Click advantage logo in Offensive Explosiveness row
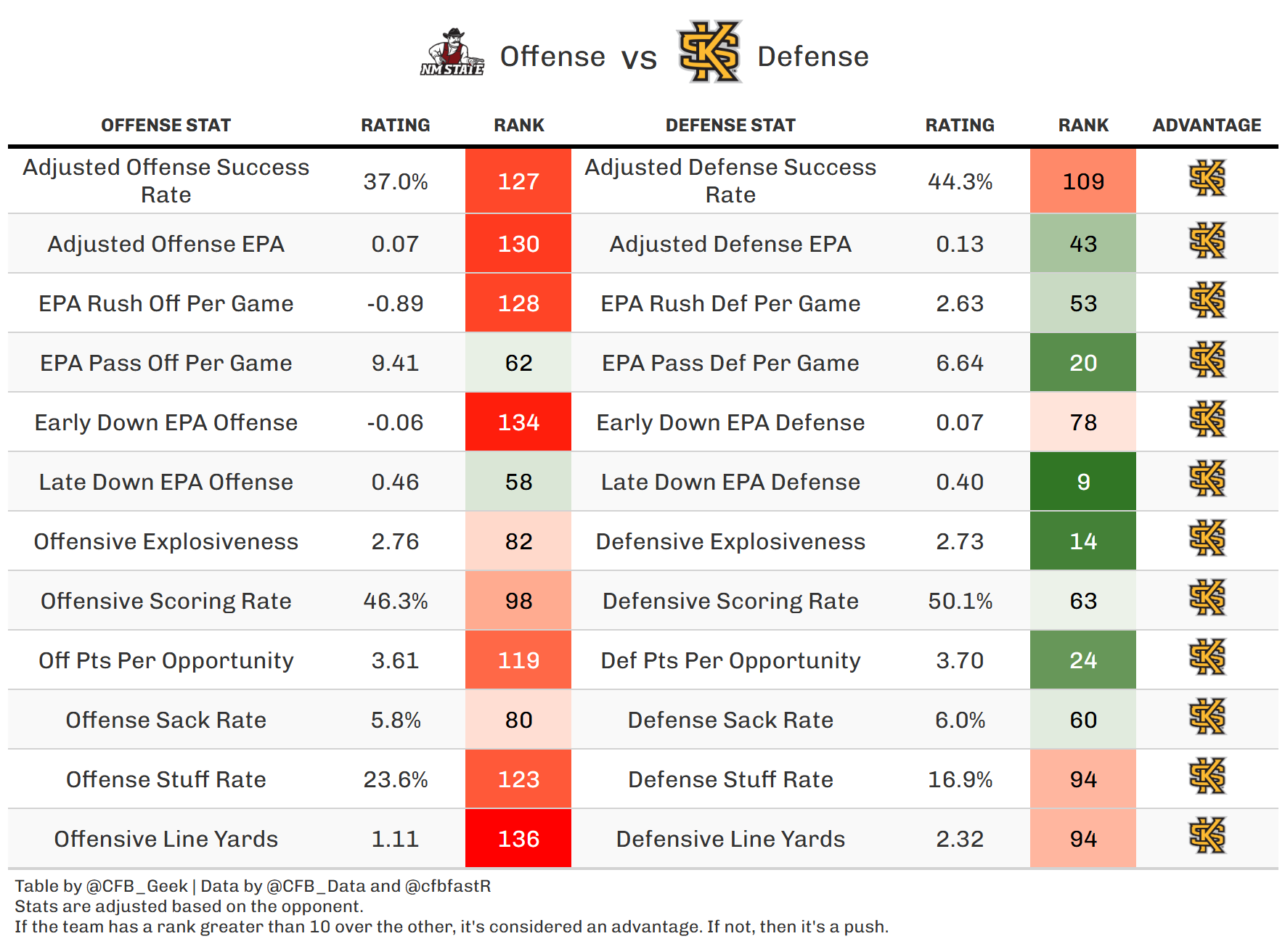Image resolution: width=1285 pixels, height=952 pixels. [1207, 538]
